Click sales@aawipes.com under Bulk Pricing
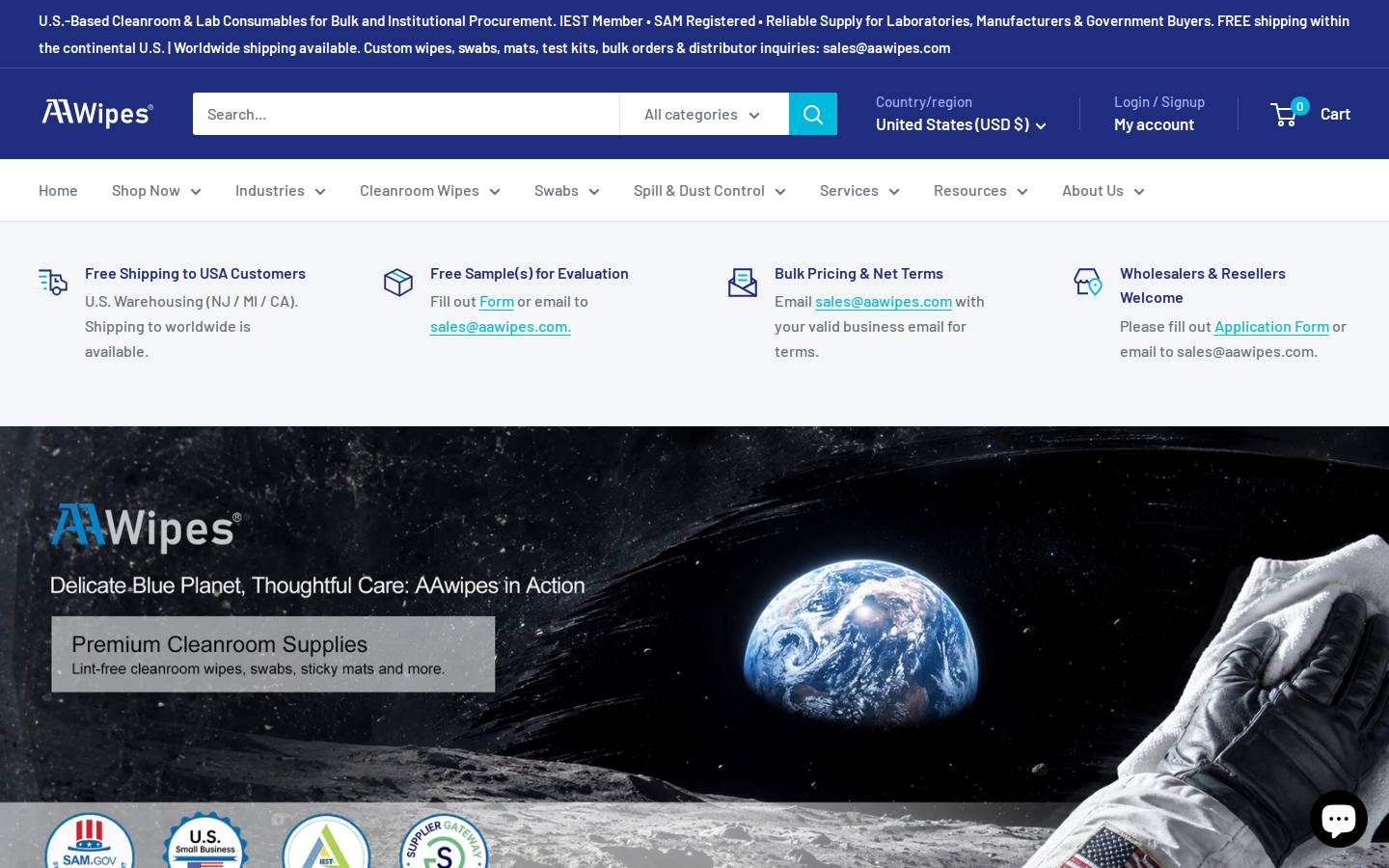This screenshot has width=1389, height=868. click(x=884, y=302)
